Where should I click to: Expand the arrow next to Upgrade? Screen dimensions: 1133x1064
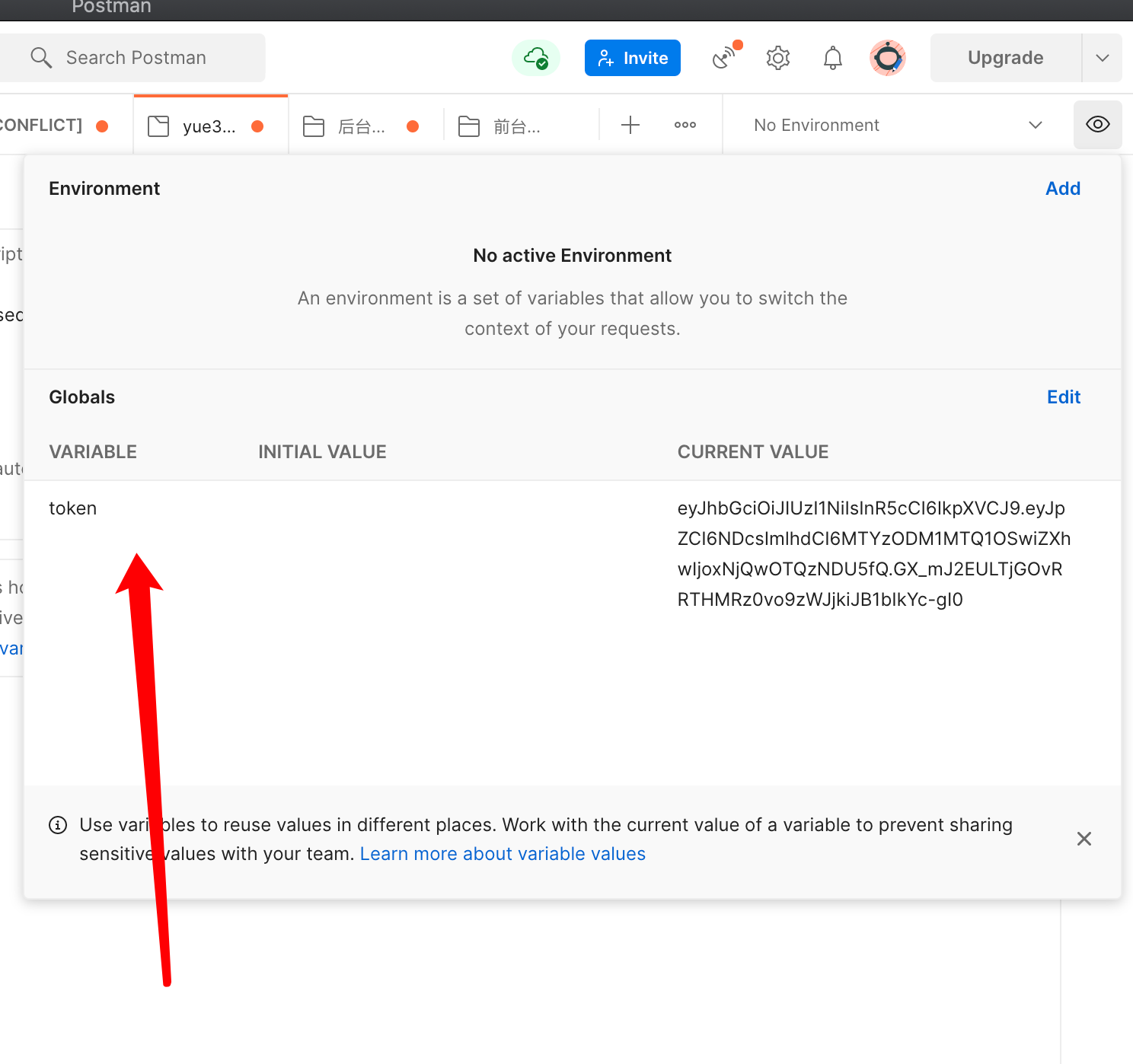[x=1102, y=58]
